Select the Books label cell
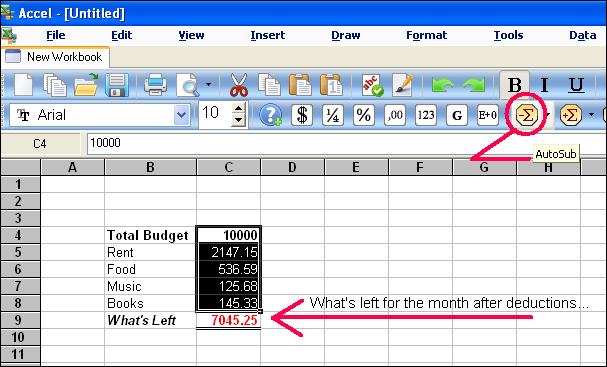This screenshot has width=607, height=367. pos(150,303)
